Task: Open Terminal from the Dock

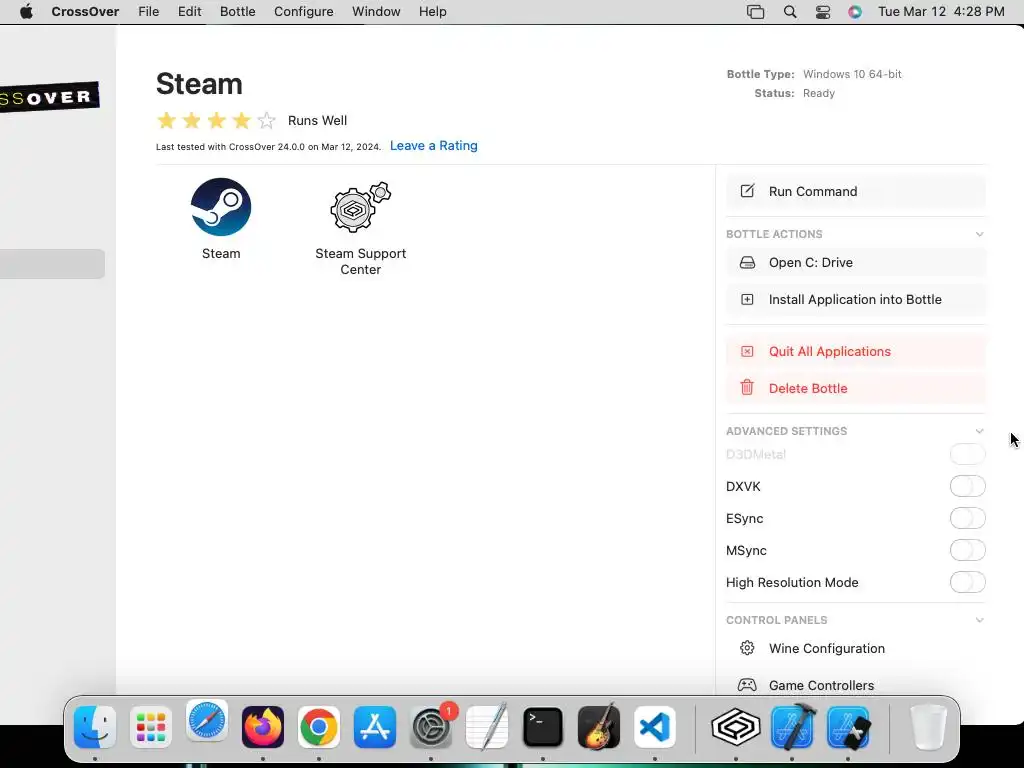Action: pos(543,727)
